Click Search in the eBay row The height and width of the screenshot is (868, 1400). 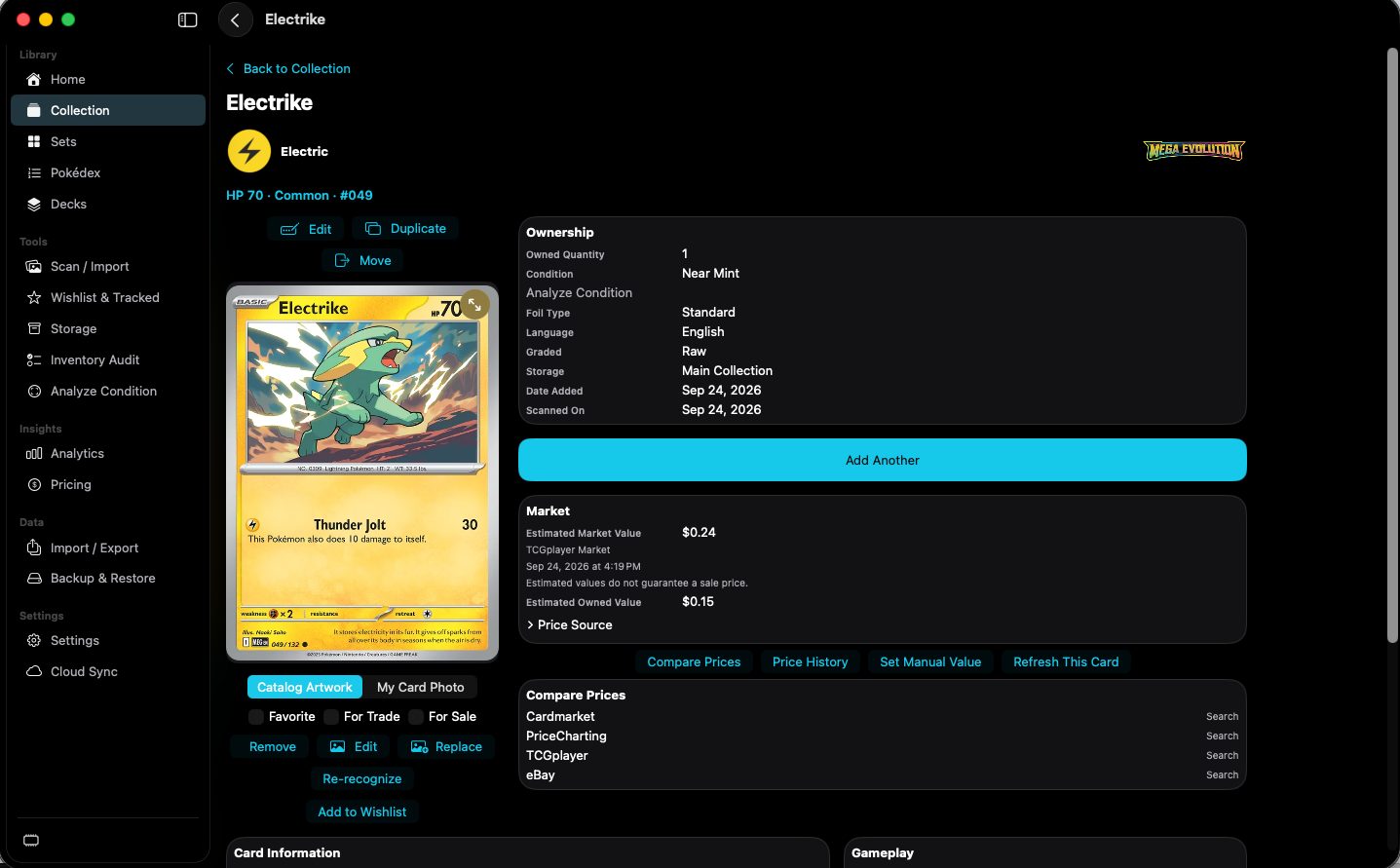[x=1222, y=774]
